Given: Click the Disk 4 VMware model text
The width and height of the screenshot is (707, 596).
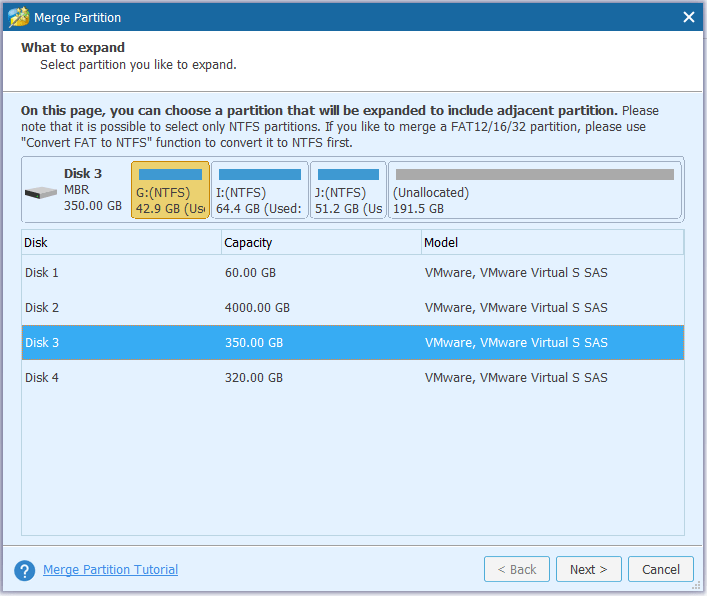Looking at the screenshot, I should [516, 377].
